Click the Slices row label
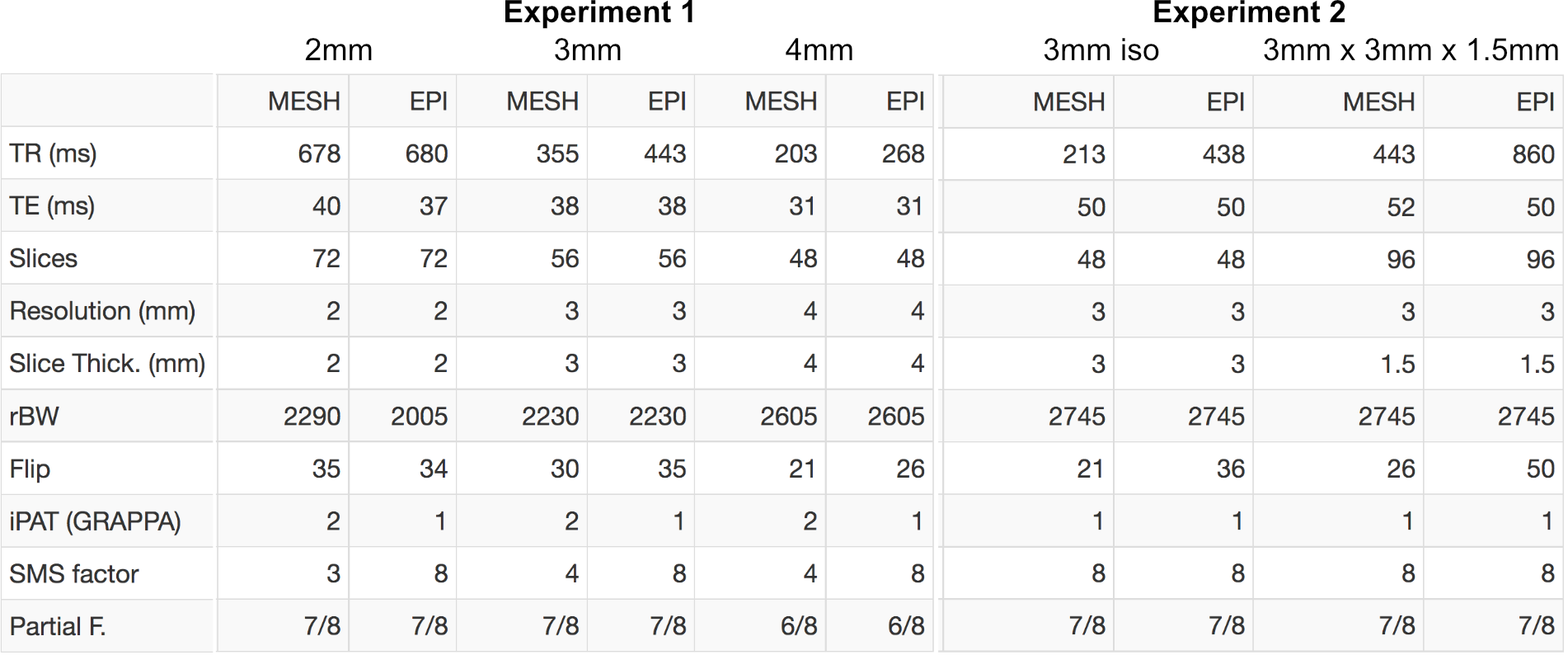The height and width of the screenshot is (655, 1568). click(x=44, y=259)
